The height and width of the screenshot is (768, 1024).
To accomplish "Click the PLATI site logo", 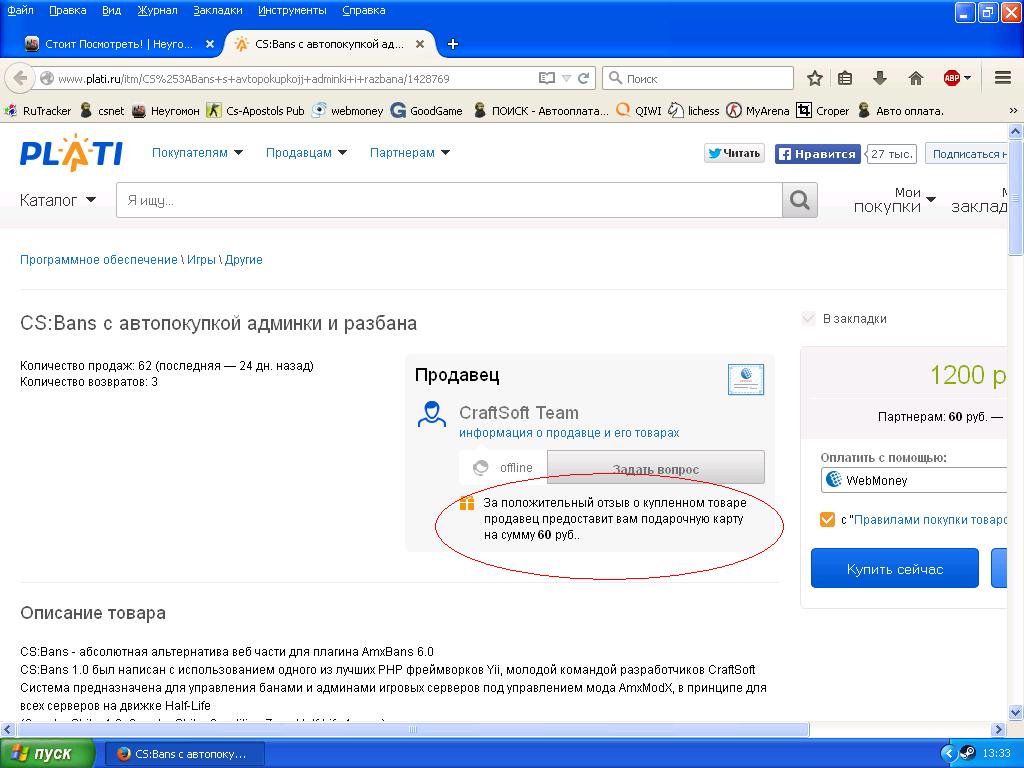I will click(x=71, y=153).
